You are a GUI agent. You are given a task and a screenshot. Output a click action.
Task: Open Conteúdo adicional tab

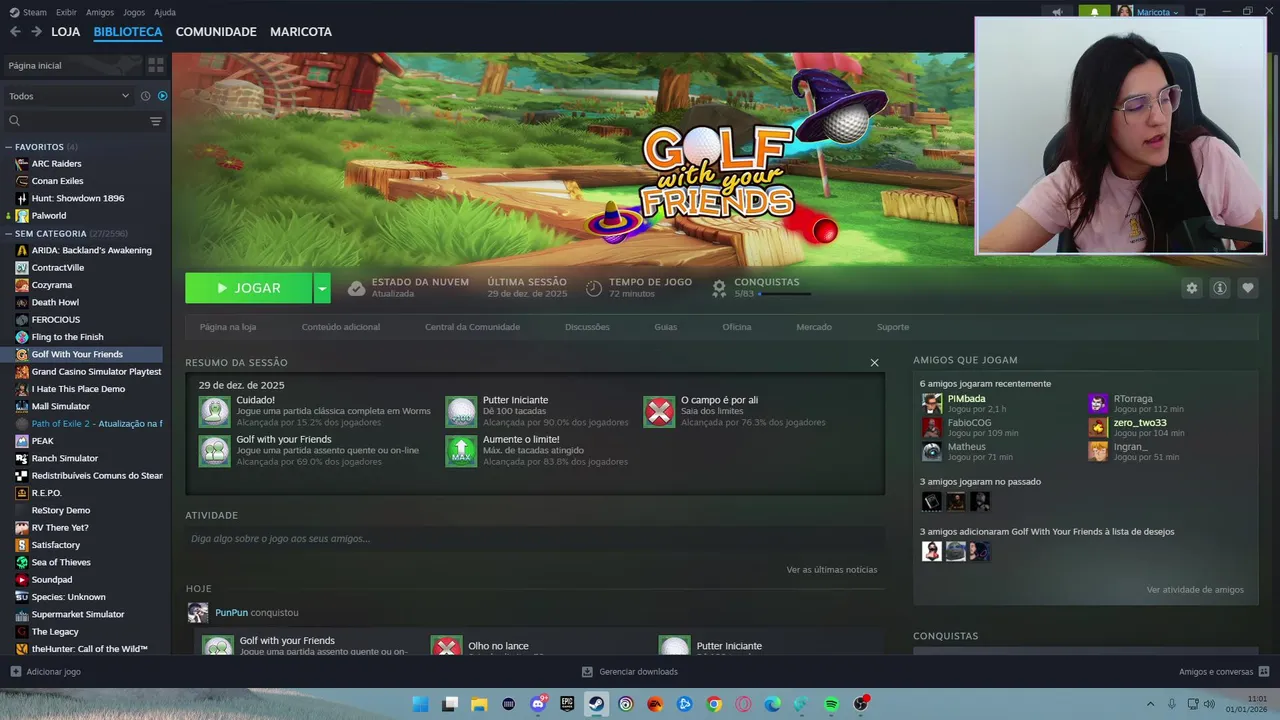tap(341, 327)
